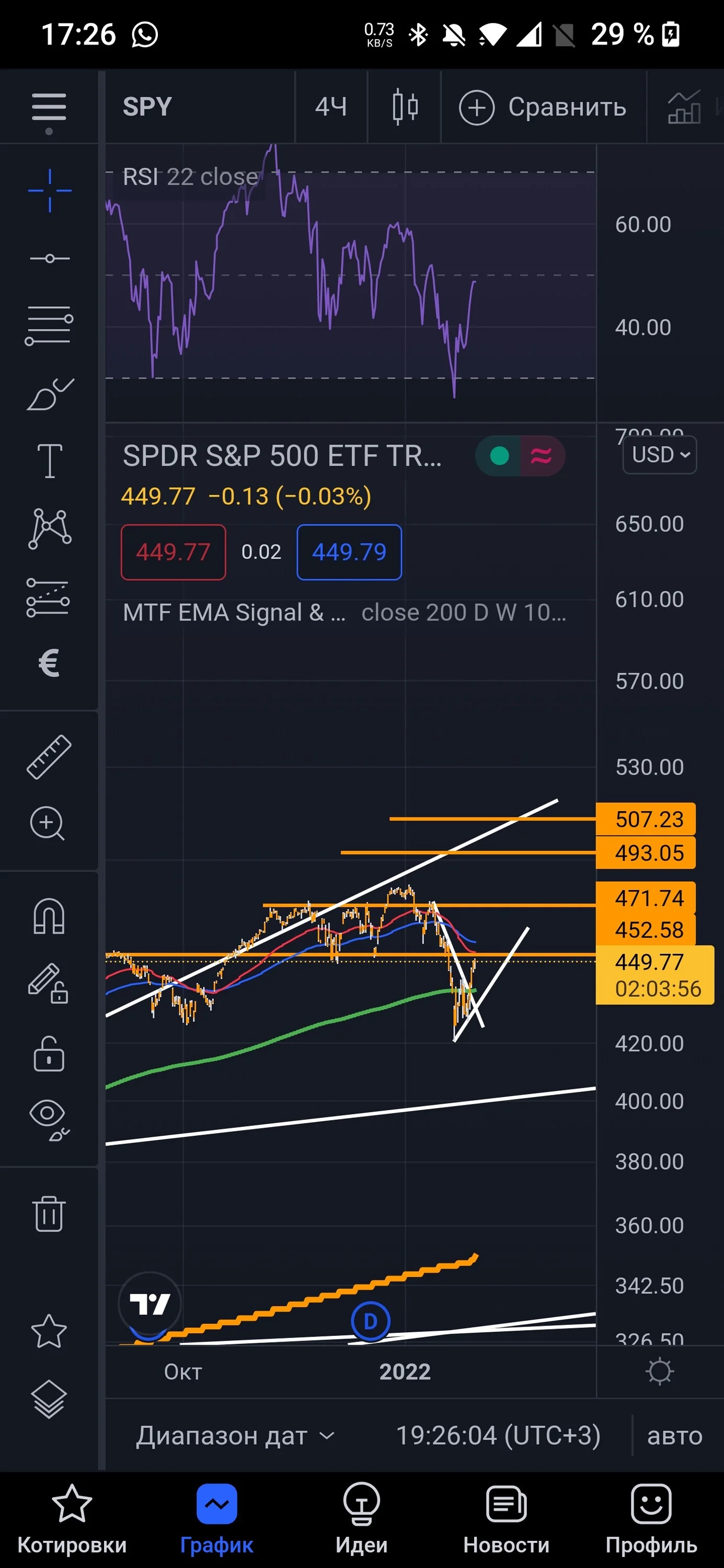Click the blue 449.79 buy button
724x1568 pixels.
(x=350, y=552)
